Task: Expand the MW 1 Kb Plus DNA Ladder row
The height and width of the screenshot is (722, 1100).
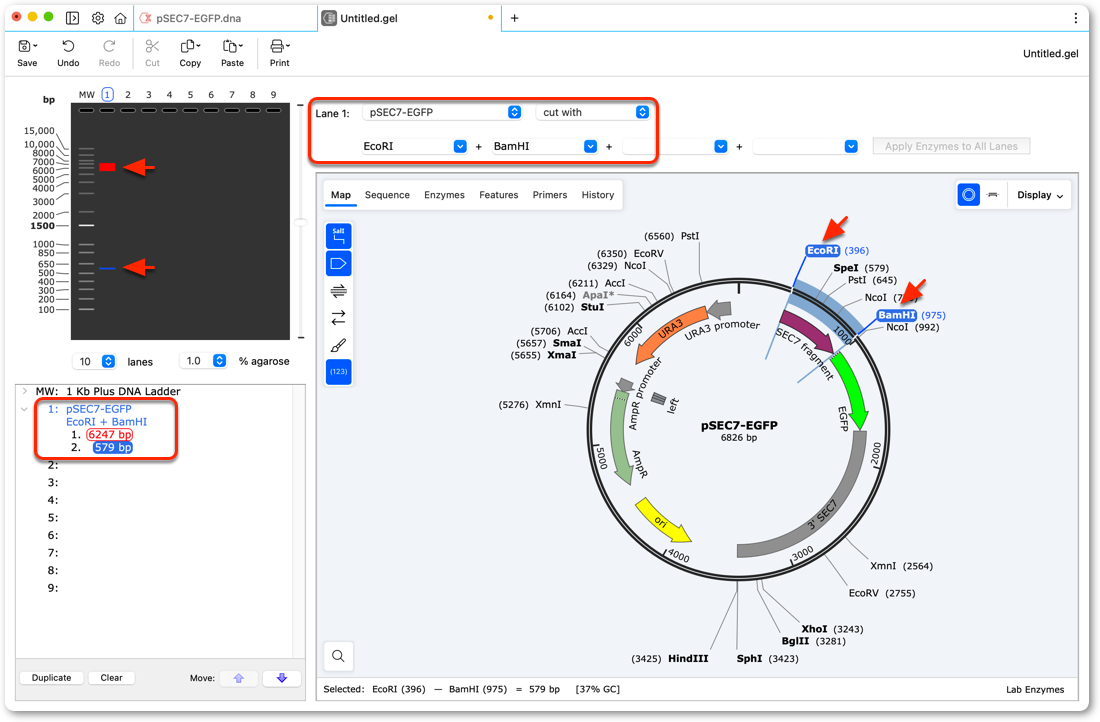Action: [25, 391]
